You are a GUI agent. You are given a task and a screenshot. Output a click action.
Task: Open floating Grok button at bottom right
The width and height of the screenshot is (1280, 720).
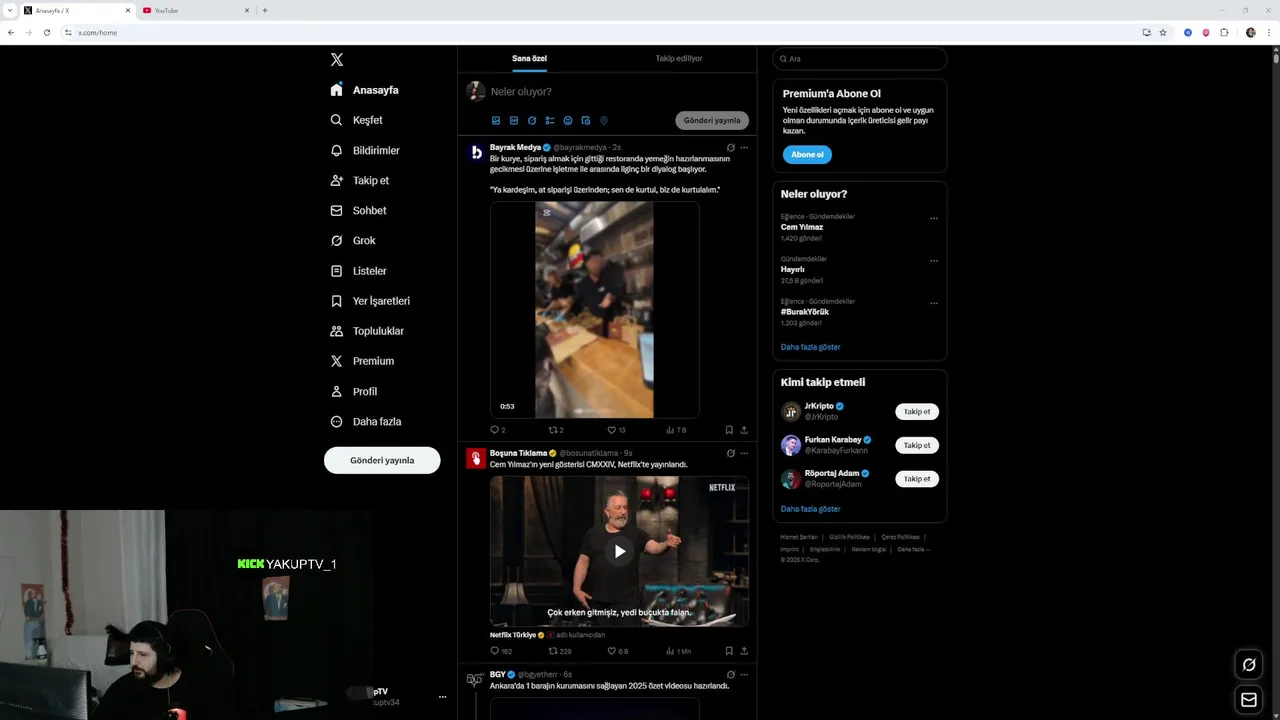click(x=1249, y=665)
